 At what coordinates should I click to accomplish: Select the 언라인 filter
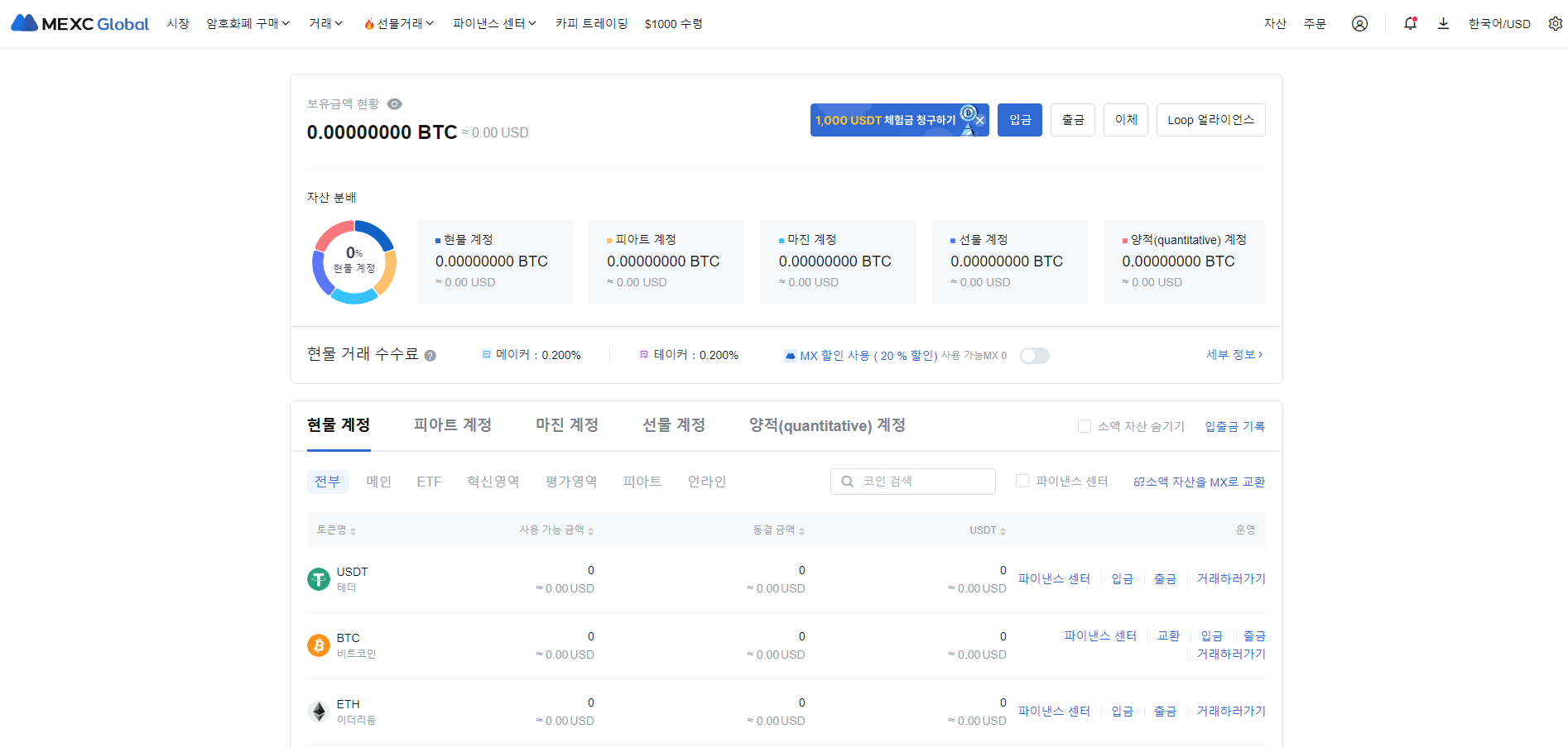click(x=707, y=482)
